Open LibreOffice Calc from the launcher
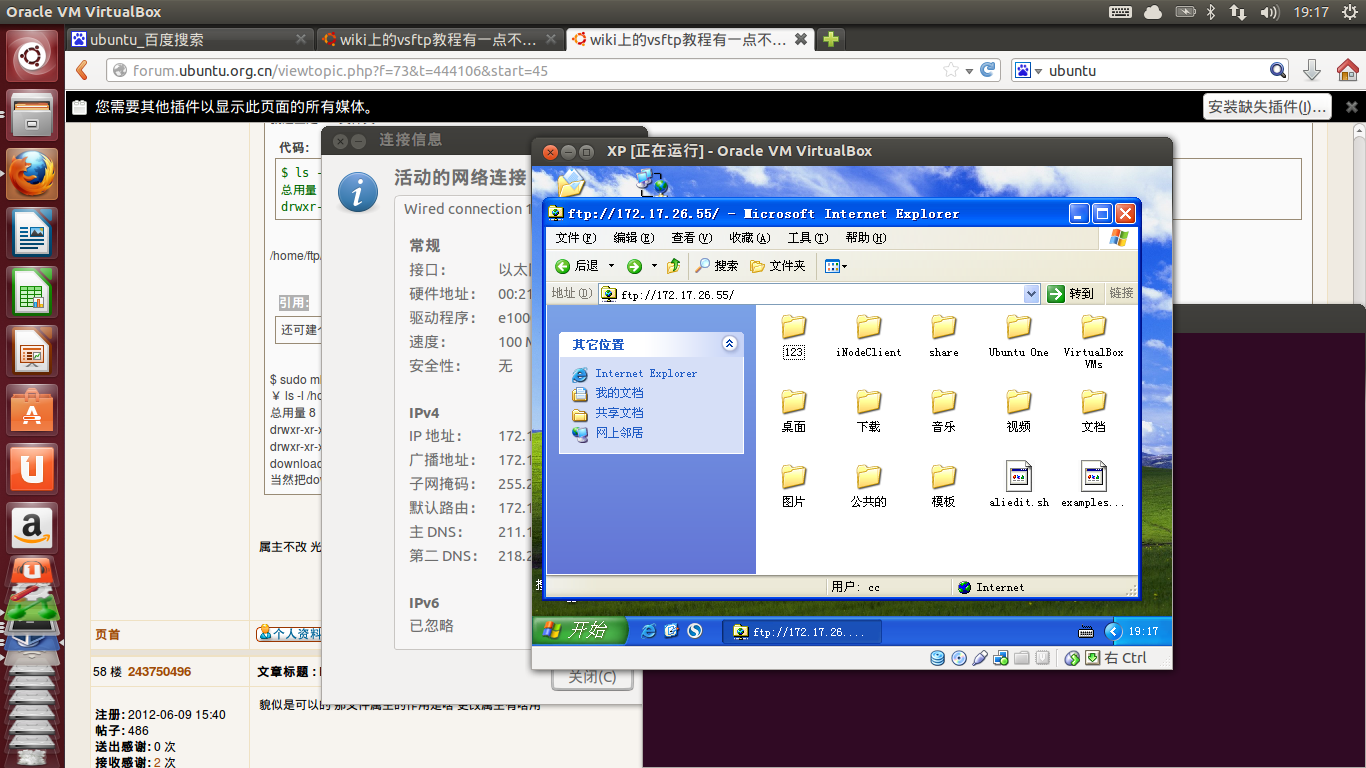 (x=32, y=294)
